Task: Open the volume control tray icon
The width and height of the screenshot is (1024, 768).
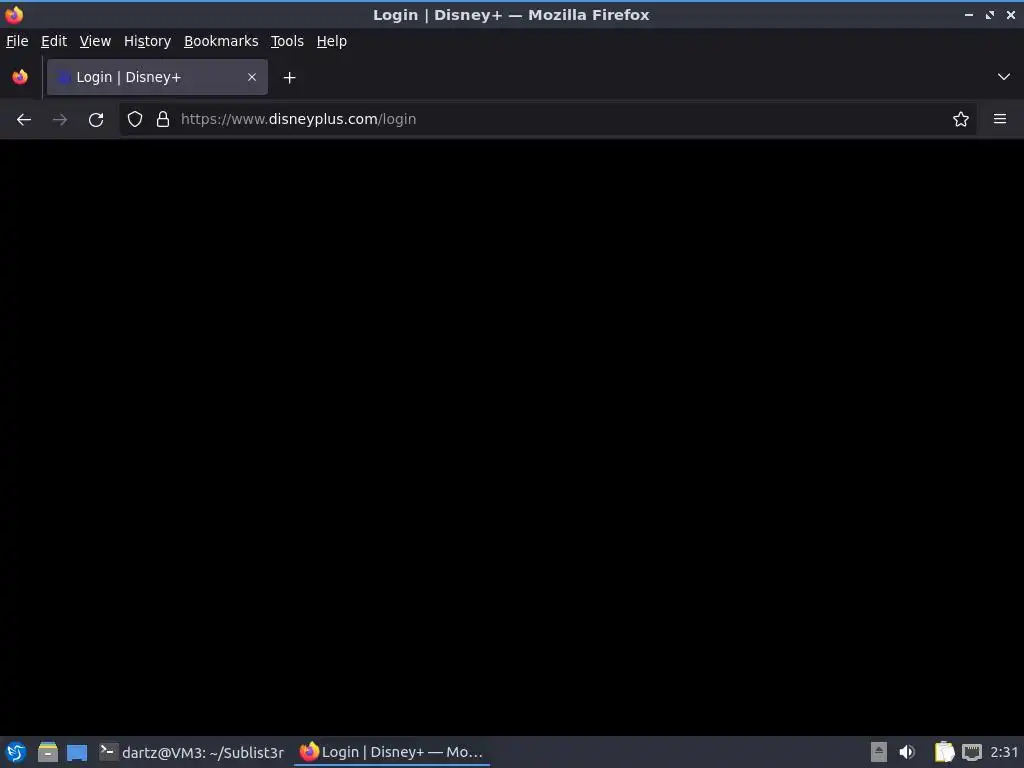Action: [x=906, y=752]
